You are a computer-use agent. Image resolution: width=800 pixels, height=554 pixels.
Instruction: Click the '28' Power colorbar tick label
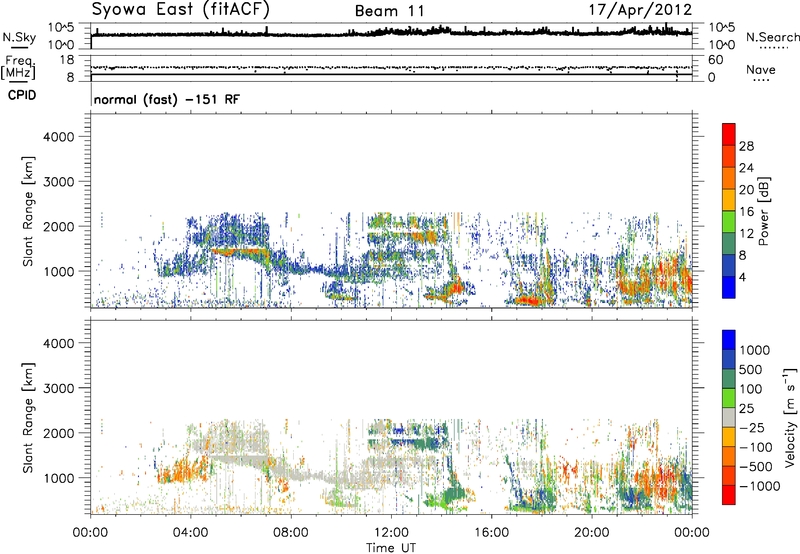746,146
